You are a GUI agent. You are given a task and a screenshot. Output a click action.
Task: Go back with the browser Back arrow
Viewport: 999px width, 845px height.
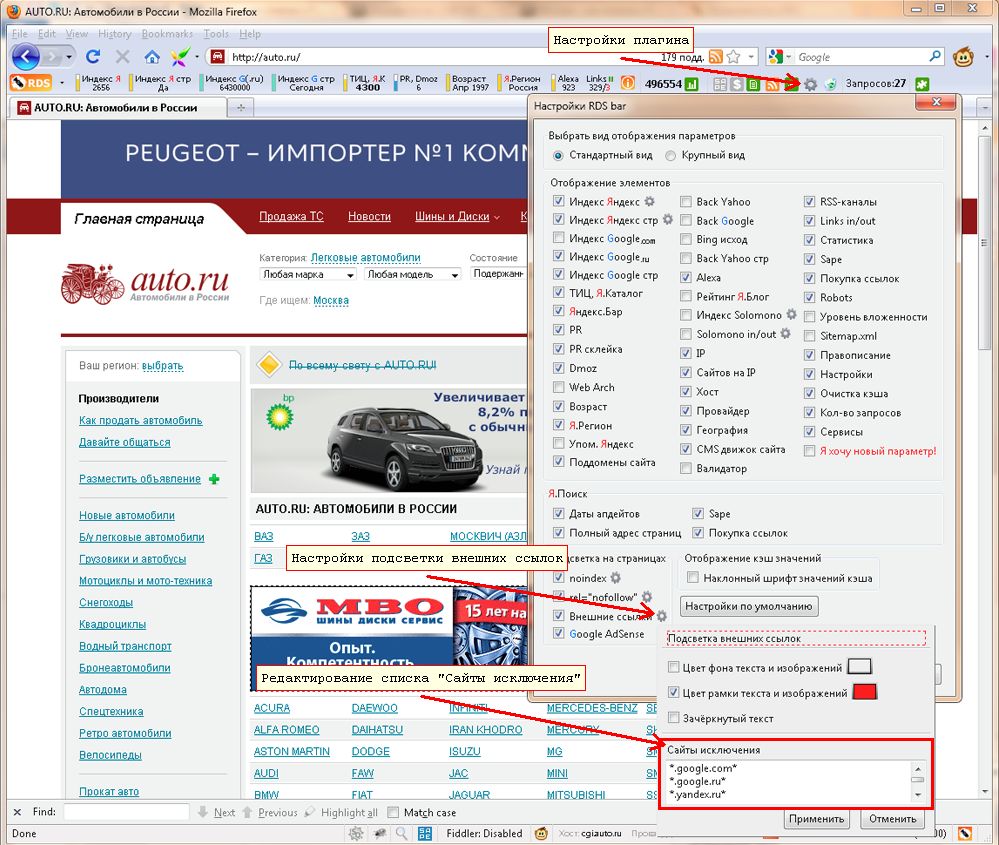pyautogui.click(x=25, y=57)
